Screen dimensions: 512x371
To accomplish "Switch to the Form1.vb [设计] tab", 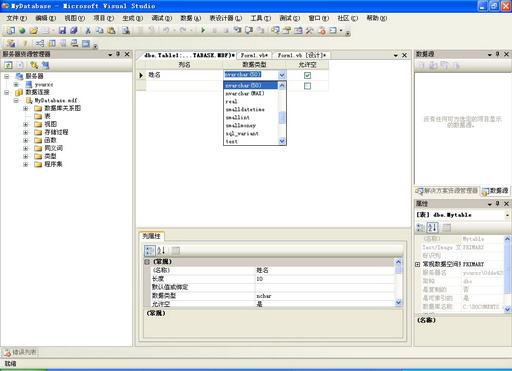I will [x=301, y=55].
